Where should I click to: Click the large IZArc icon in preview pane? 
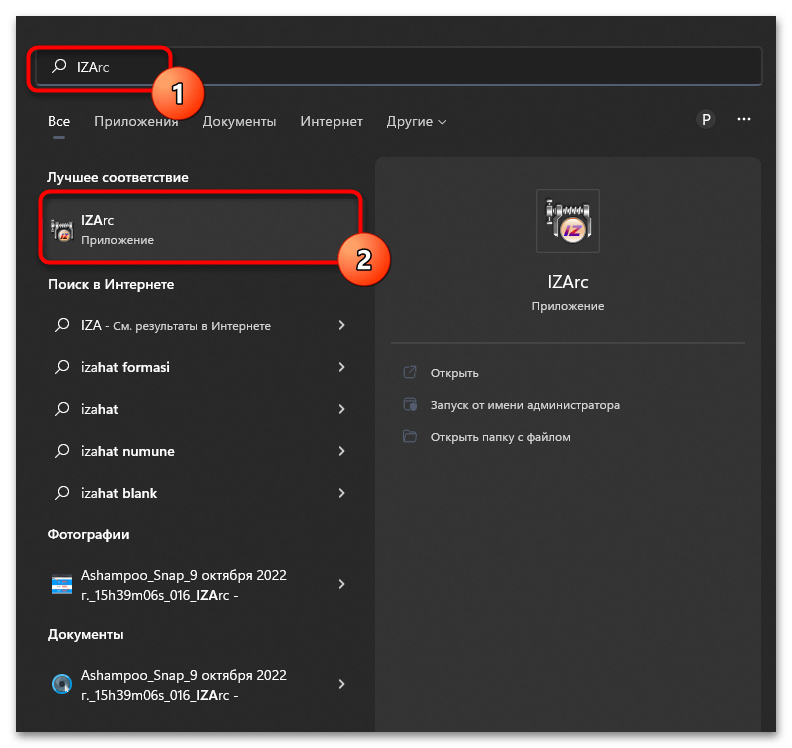tap(568, 221)
